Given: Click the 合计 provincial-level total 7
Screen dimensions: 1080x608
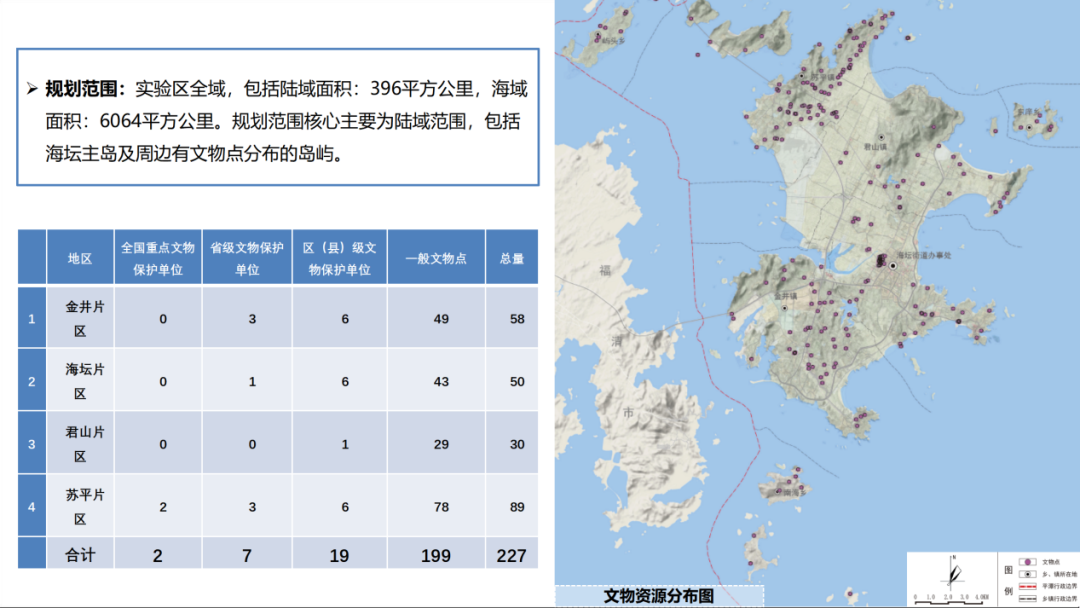Looking at the screenshot, I should point(247,556).
